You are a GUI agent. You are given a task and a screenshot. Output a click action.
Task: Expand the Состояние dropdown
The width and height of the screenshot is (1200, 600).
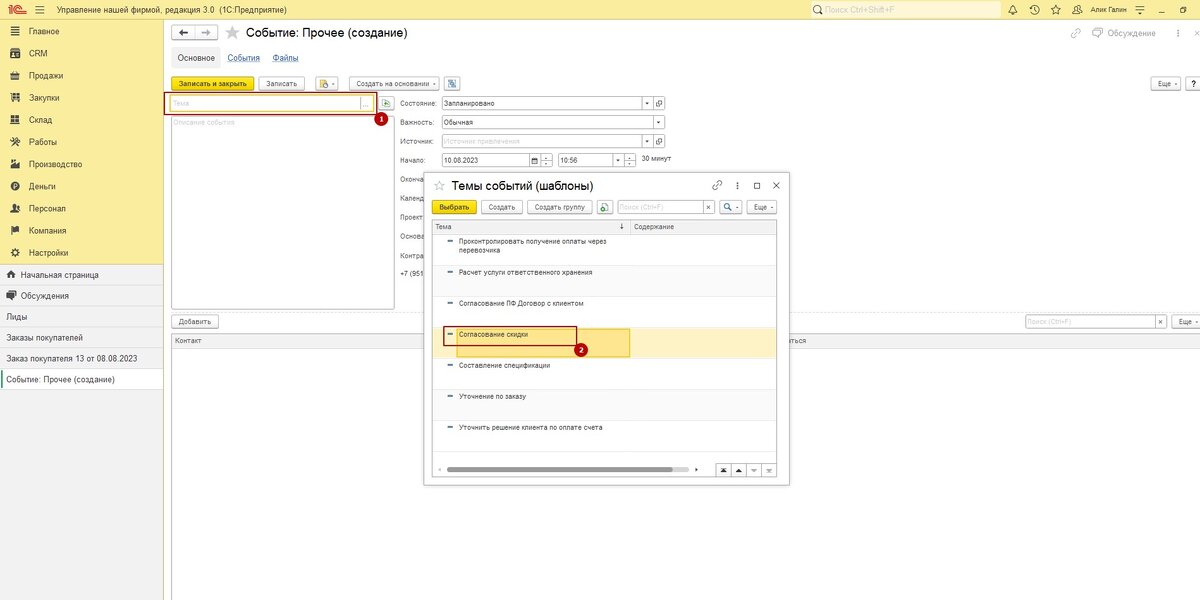(x=647, y=103)
